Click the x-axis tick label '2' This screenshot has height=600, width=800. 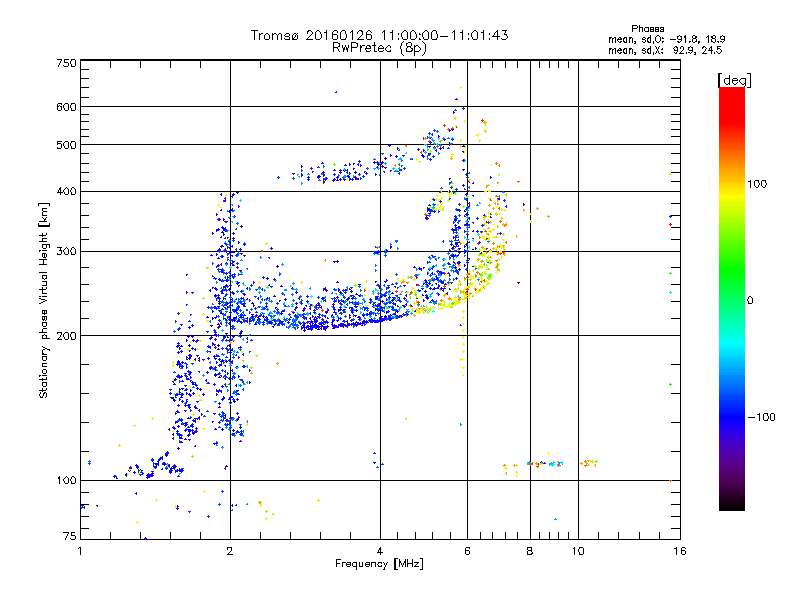tap(230, 551)
